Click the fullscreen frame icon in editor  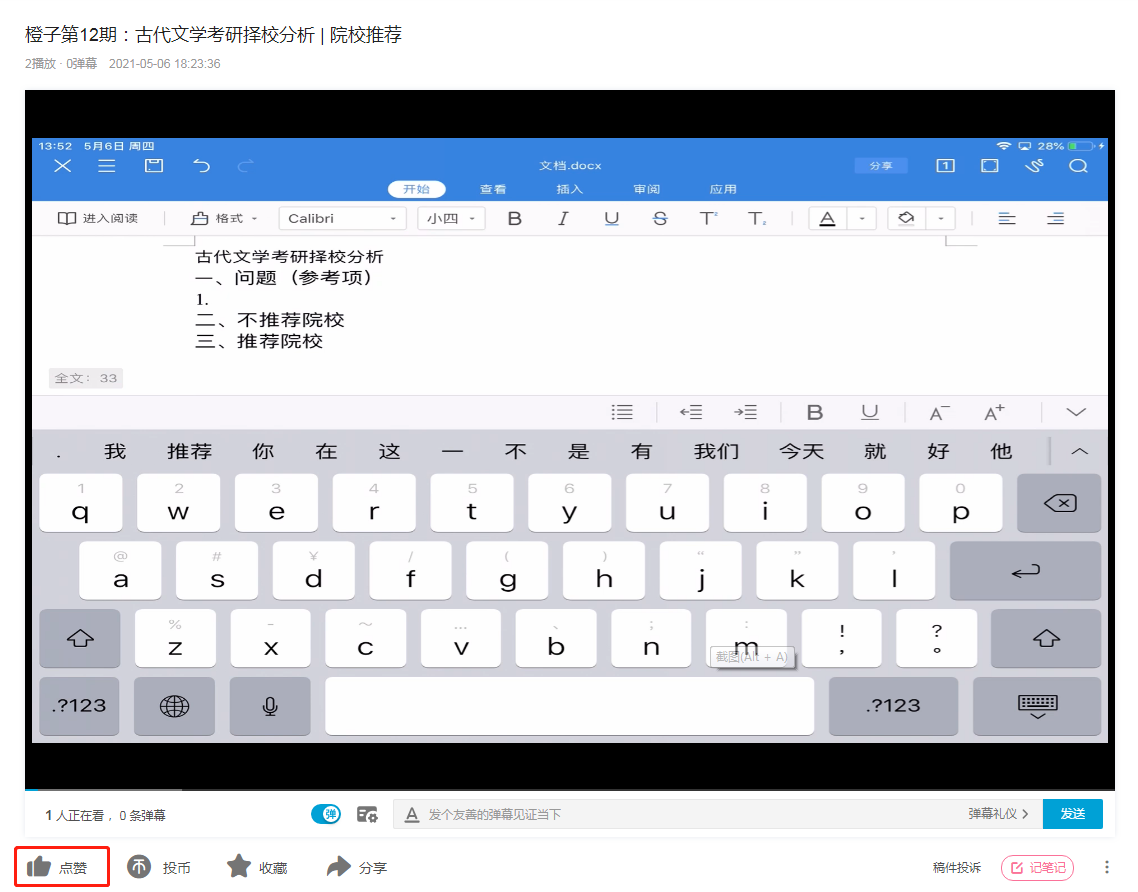tap(990, 166)
